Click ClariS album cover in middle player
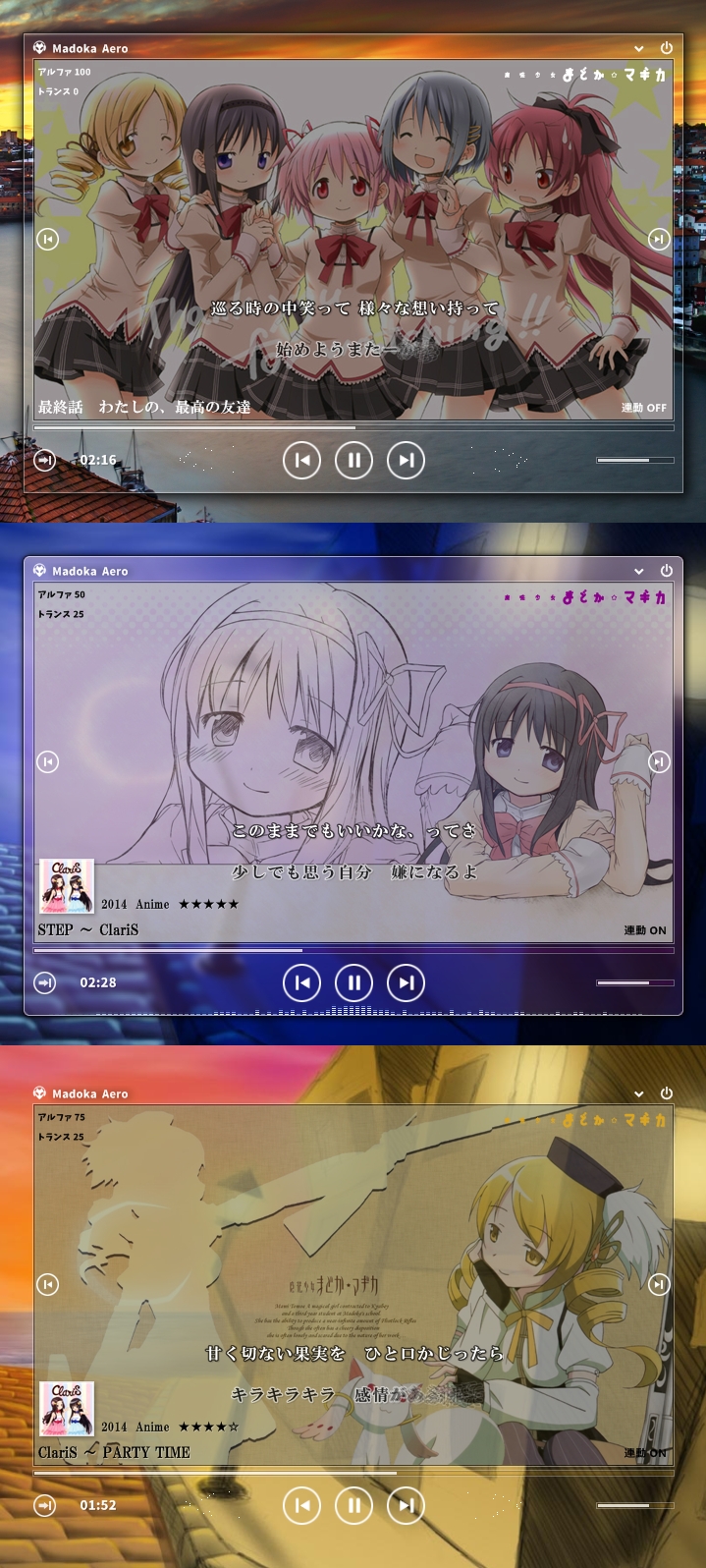Viewport: 706px width, 1568px height. click(x=67, y=886)
